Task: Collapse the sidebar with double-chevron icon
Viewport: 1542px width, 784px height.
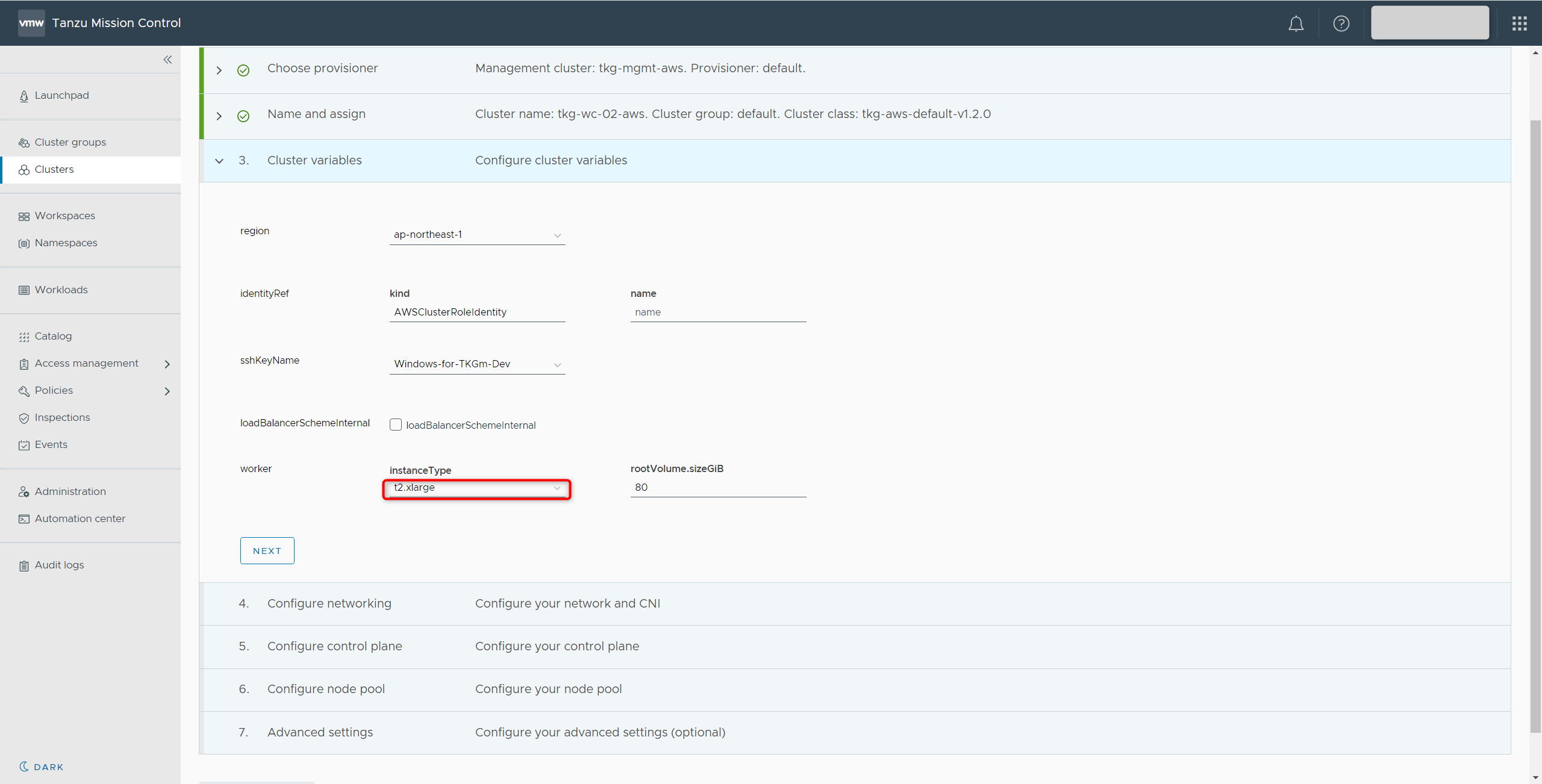Action: pyautogui.click(x=167, y=60)
